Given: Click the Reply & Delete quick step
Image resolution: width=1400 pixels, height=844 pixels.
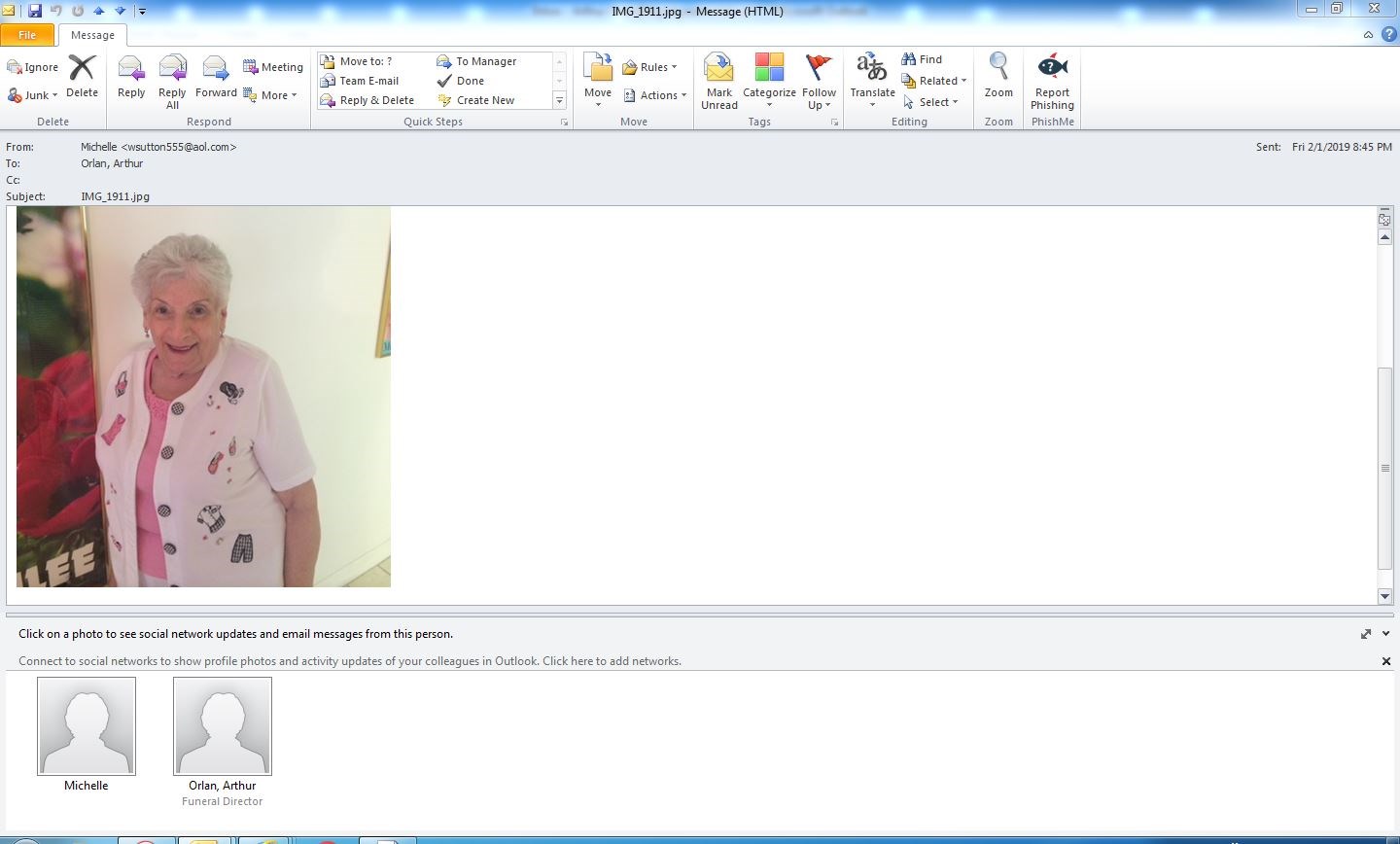Looking at the screenshot, I should pyautogui.click(x=376, y=100).
